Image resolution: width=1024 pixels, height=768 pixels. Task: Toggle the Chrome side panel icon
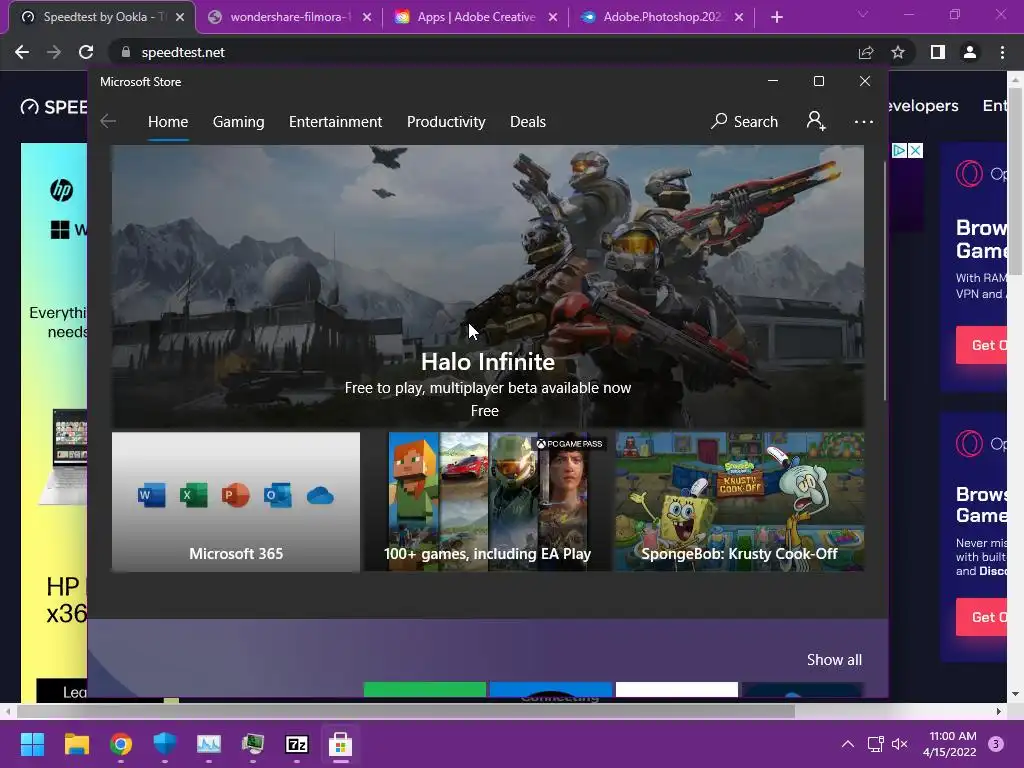click(x=938, y=52)
